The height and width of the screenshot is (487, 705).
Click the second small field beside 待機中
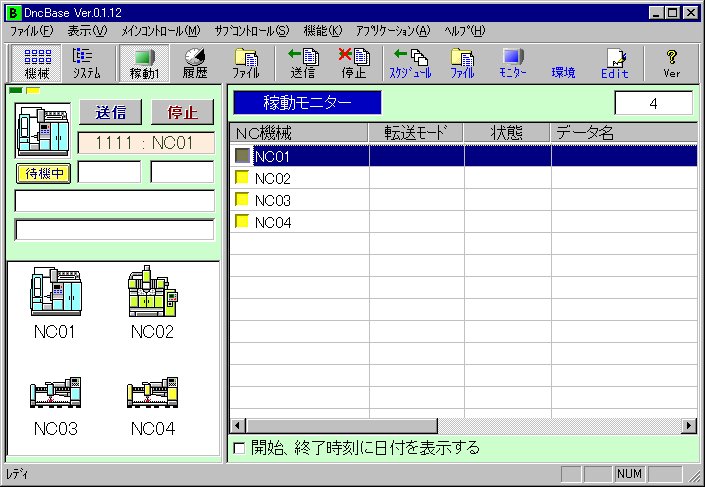pos(182,172)
